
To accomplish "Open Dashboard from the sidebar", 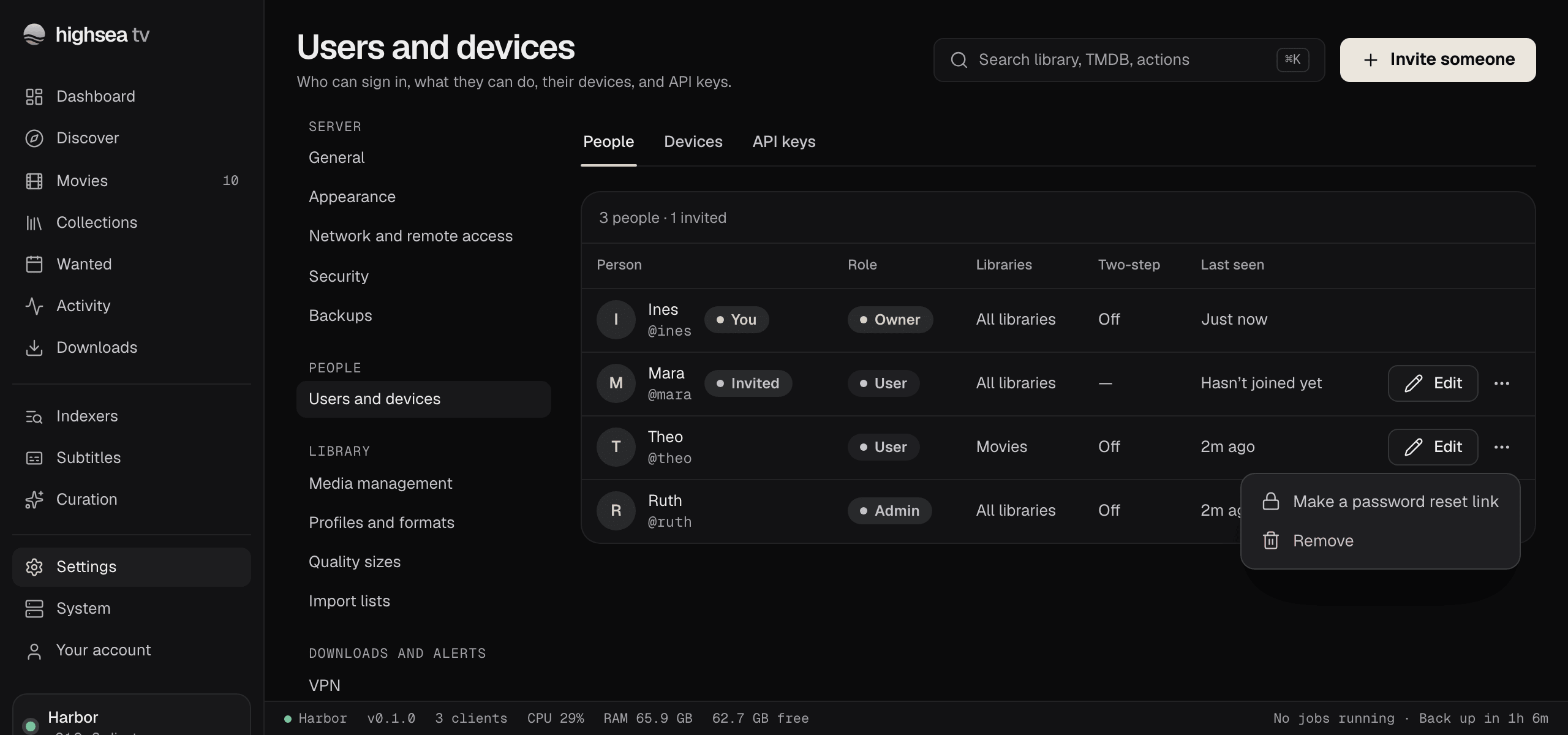I will point(132,96).
